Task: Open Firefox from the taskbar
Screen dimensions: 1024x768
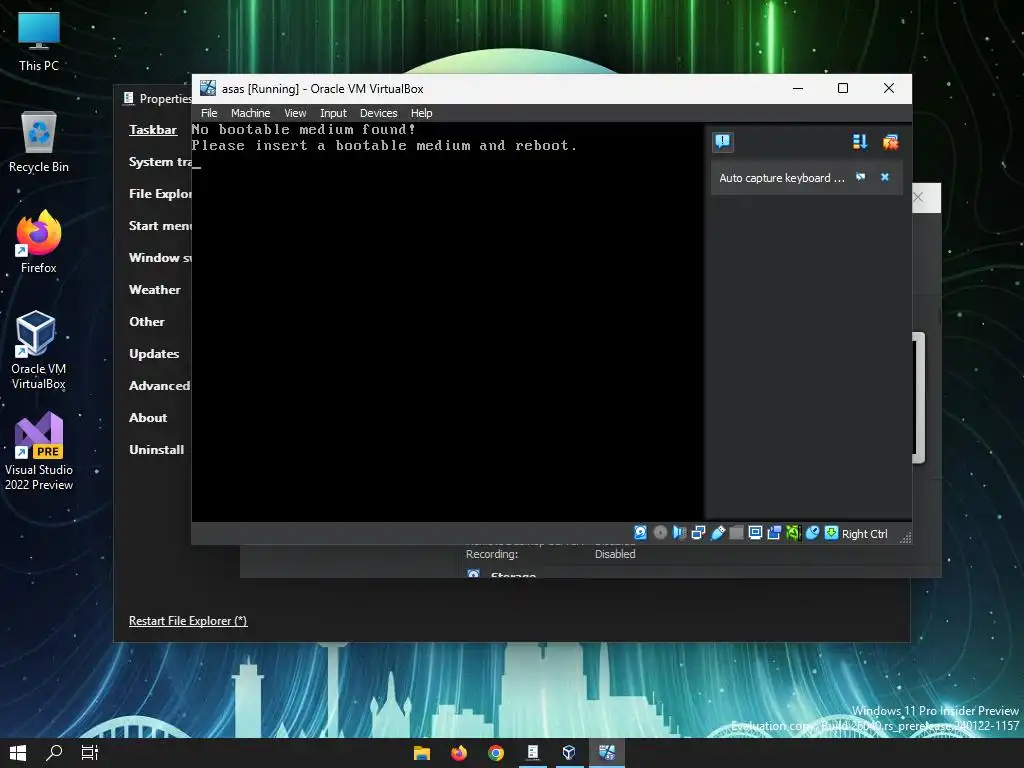Action: tap(459, 753)
